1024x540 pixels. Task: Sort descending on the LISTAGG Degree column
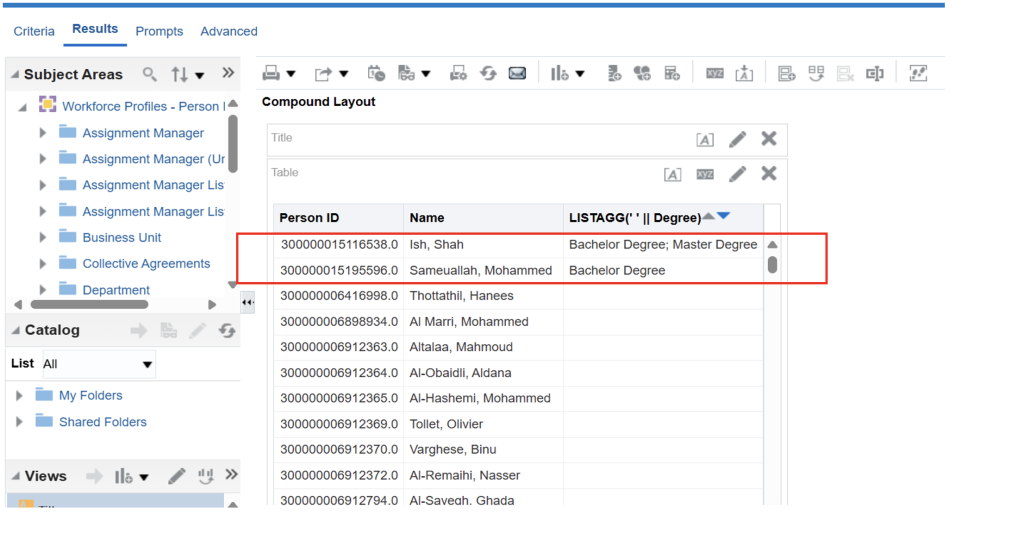(724, 217)
